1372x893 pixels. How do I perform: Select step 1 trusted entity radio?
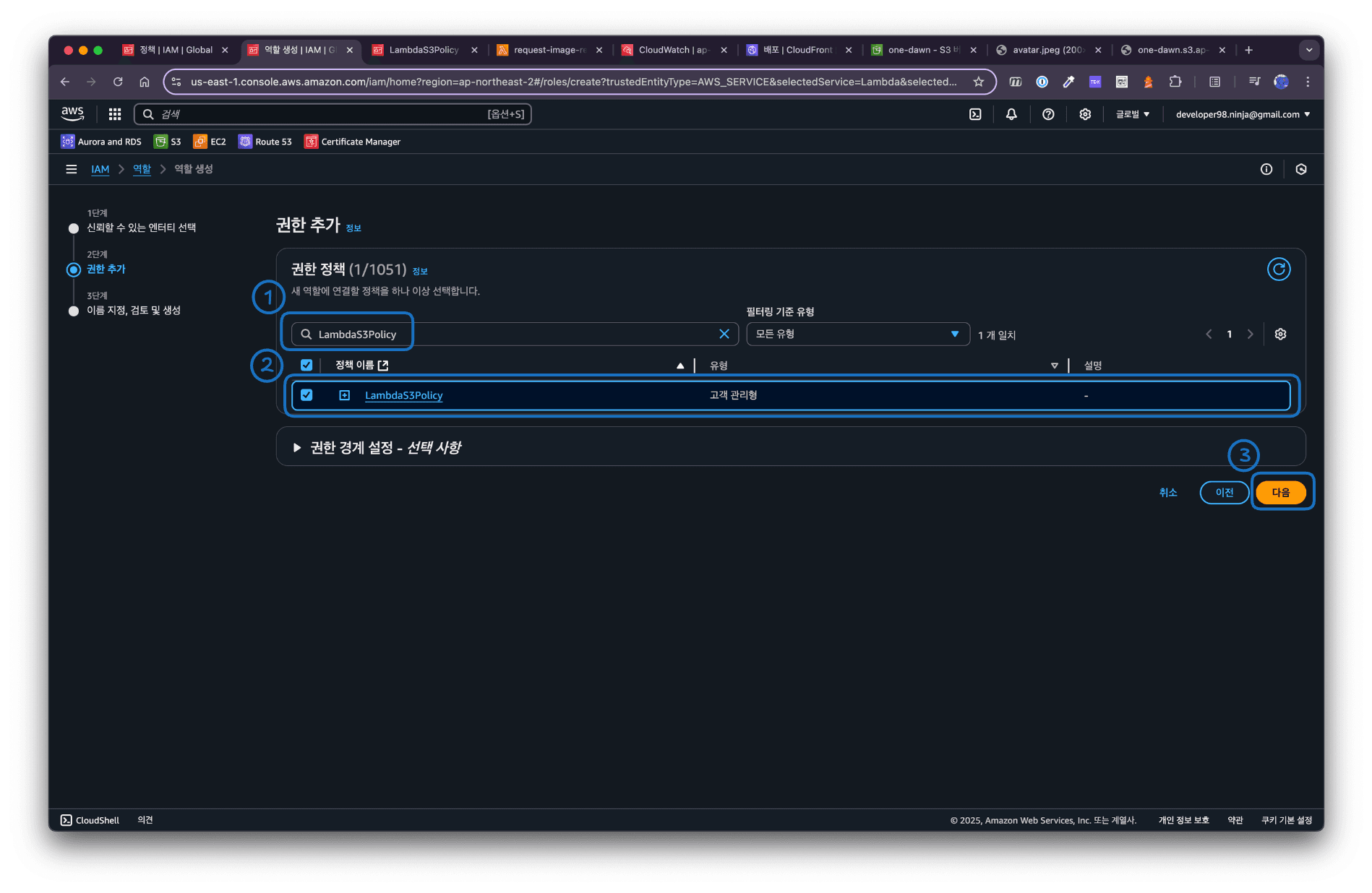click(73, 228)
